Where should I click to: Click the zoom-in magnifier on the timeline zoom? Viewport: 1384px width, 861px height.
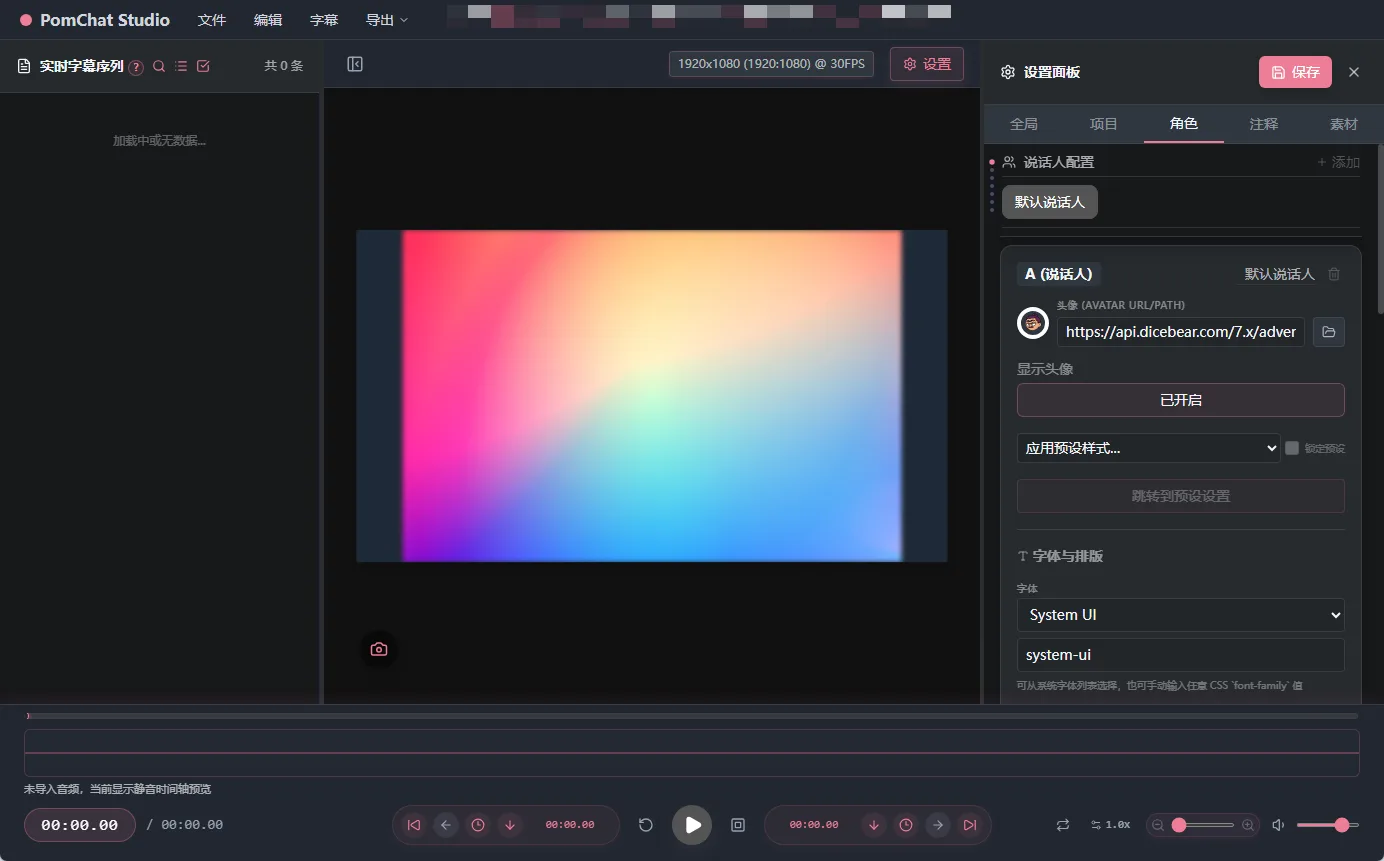pos(1248,825)
